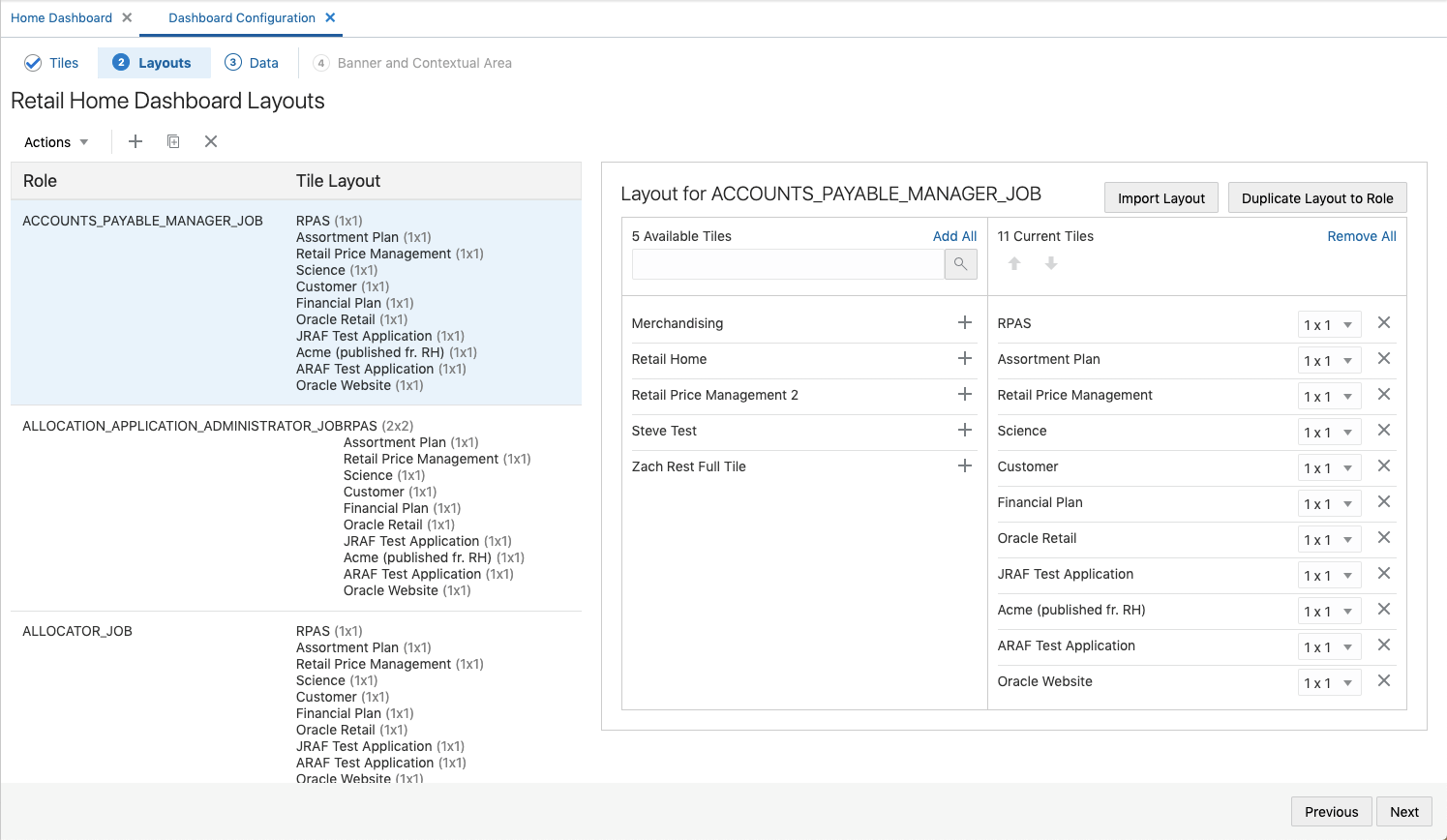The height and width of the screenshot is (840, 1447).
Task: Remove the Science tile with its X icon
Action: click(x=1384, y=431)
